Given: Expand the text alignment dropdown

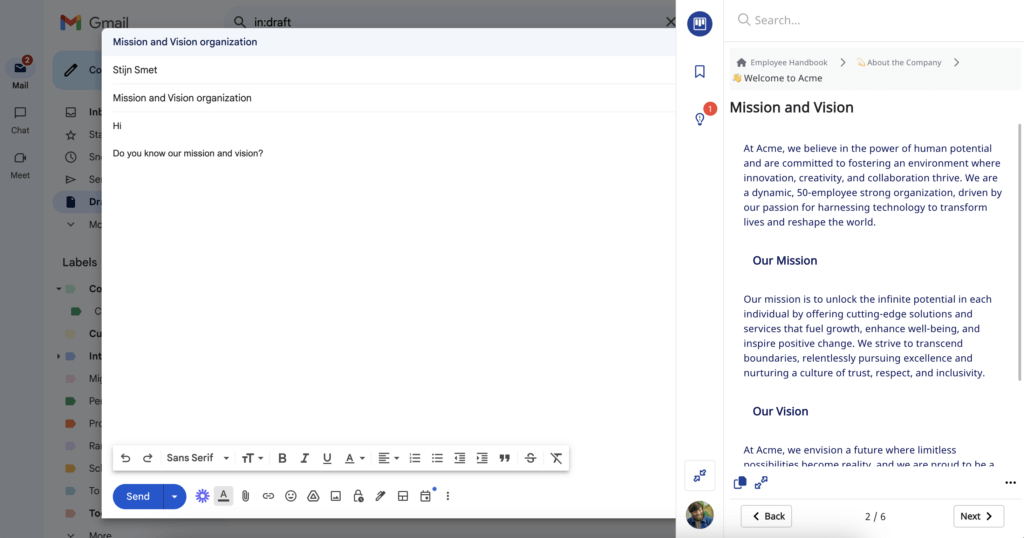Looking at the screenshot, I should tap(388, 458).
